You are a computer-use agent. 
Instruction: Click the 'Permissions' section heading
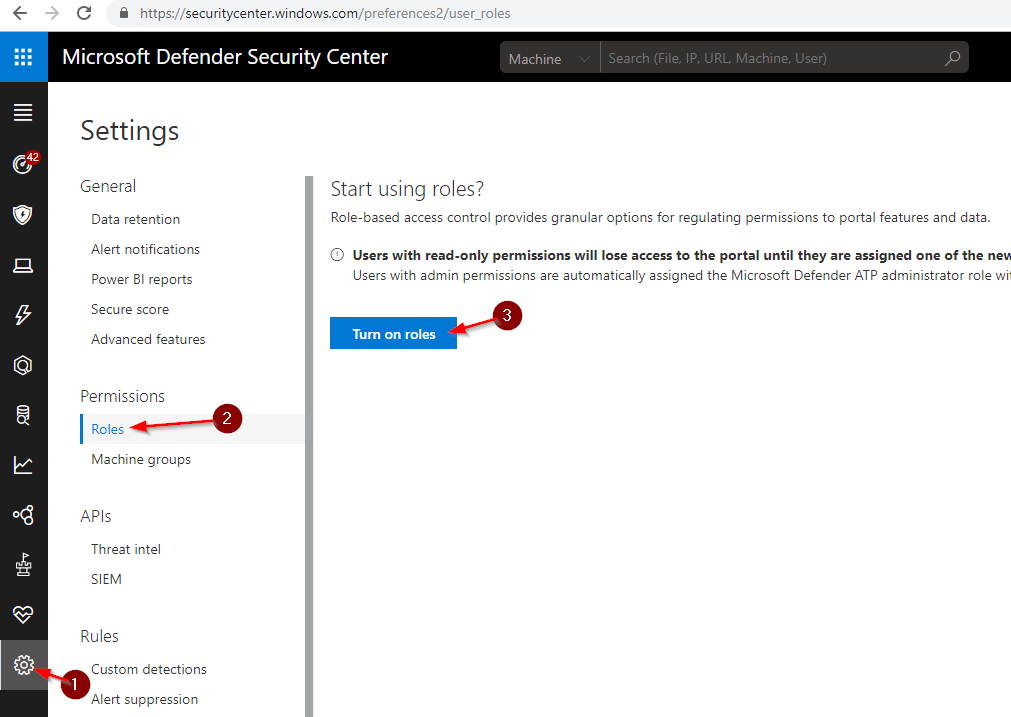click(x=123, y=396)
